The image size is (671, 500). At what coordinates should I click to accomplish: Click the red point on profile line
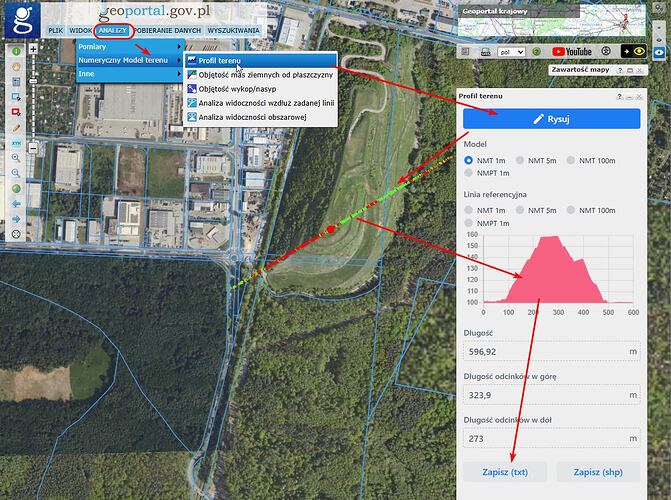click(x=330, y=229)
